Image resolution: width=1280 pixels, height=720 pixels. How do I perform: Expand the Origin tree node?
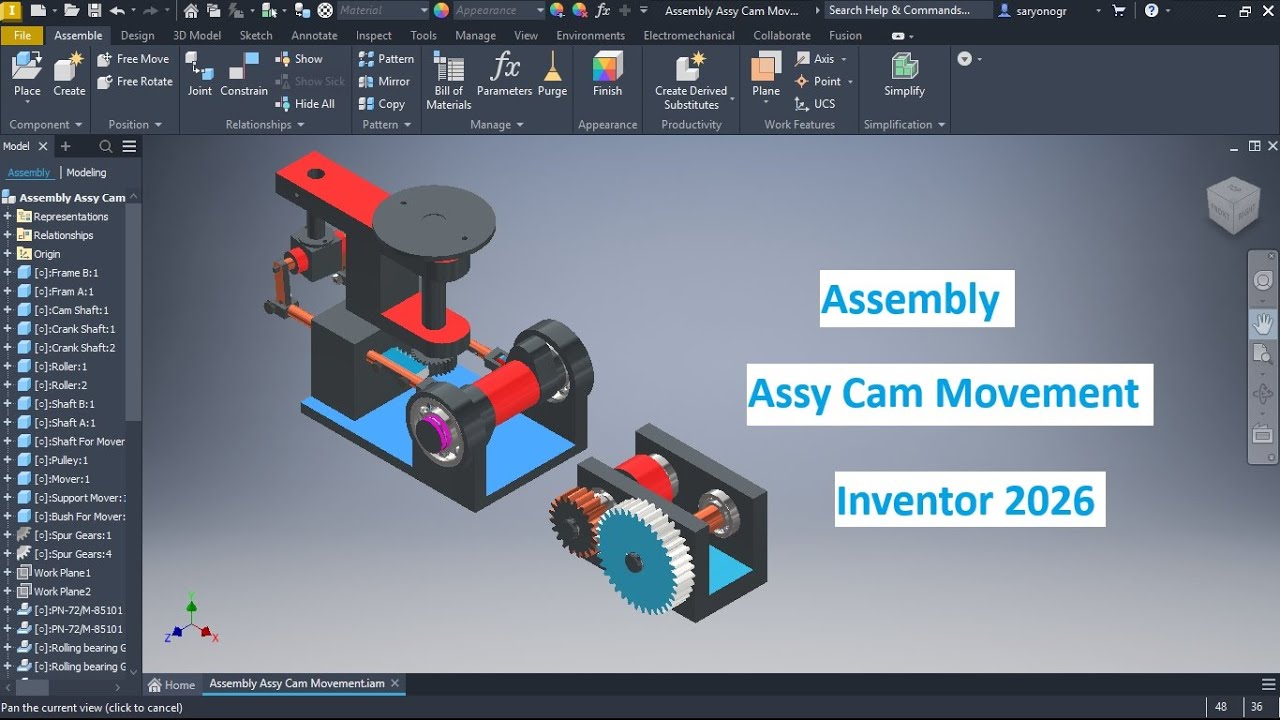(8, 254)
